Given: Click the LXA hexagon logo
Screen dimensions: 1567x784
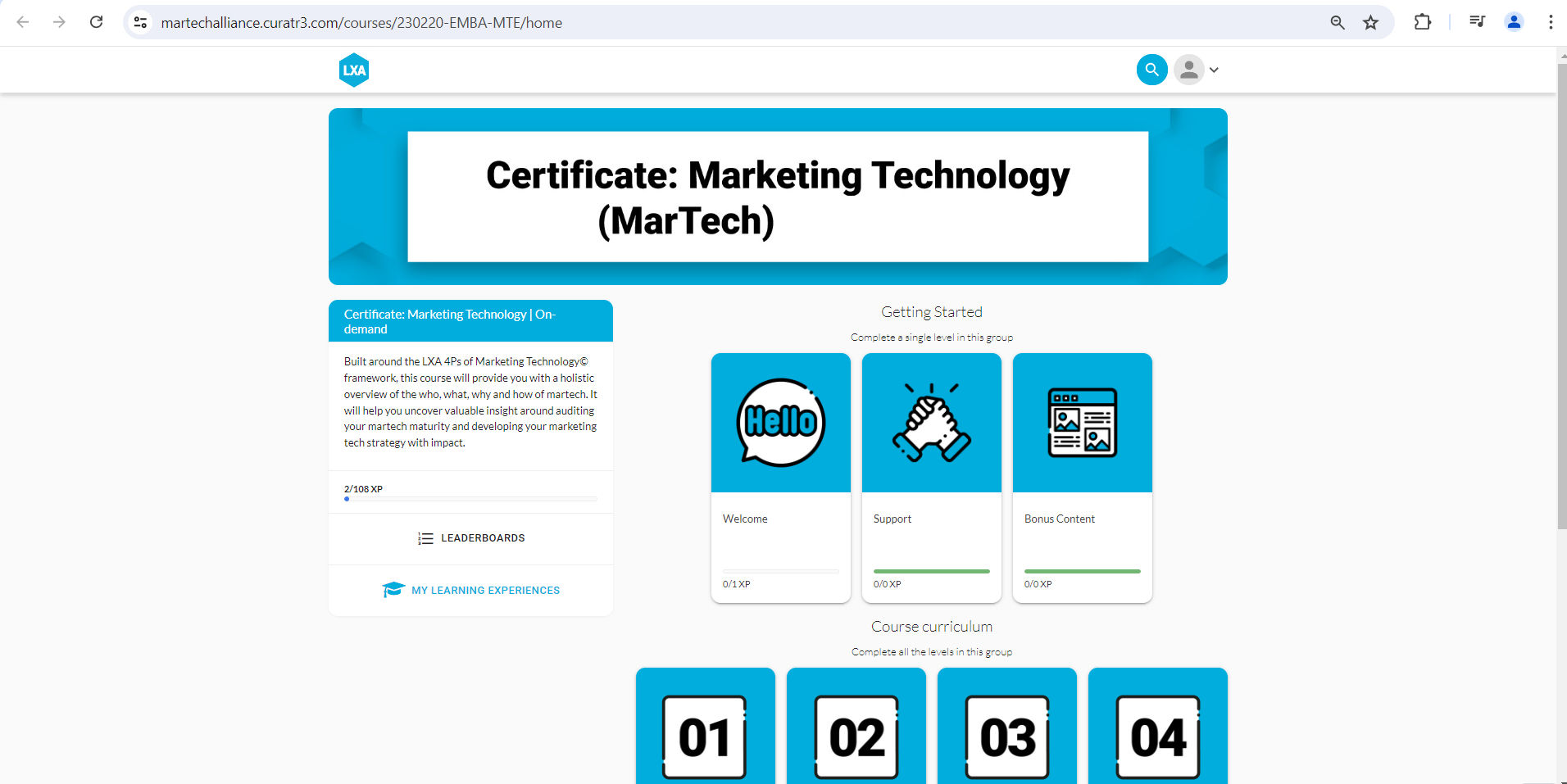Looking at the screenshot, I should point(354,70).
